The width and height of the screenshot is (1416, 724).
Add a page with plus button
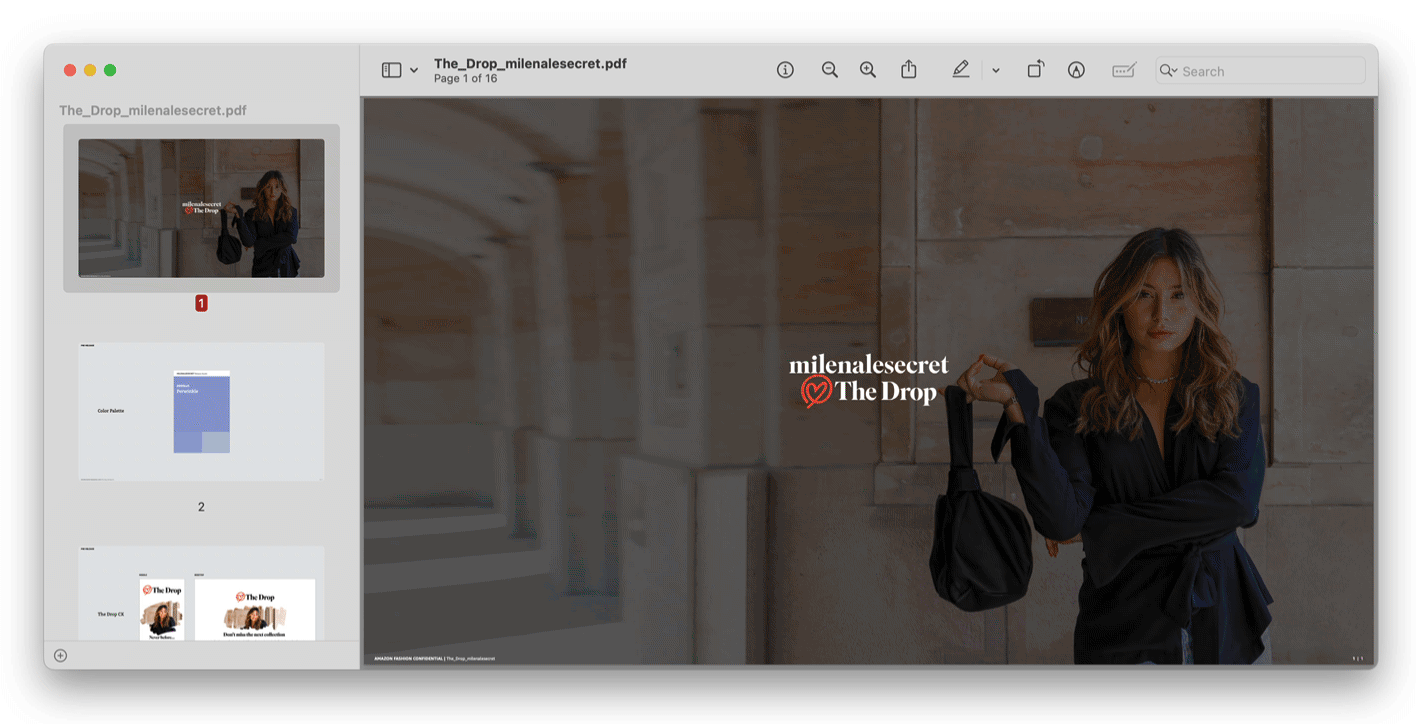60,656
